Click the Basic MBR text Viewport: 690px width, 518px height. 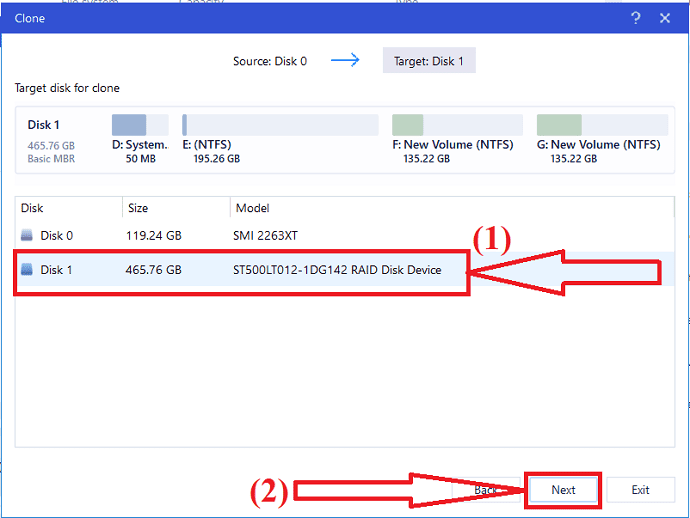point(51,158)
